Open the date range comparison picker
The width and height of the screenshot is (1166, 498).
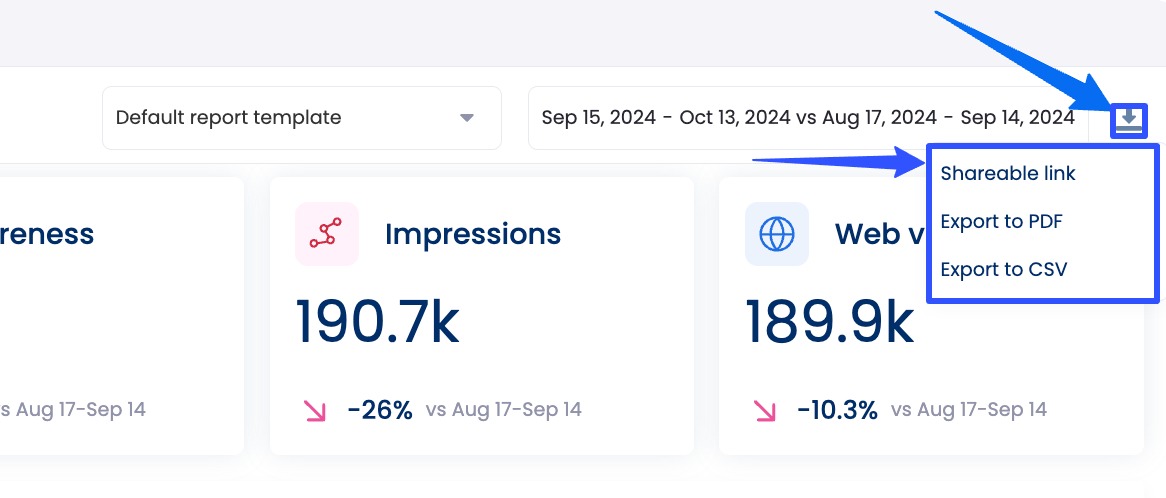coord(807,118)
